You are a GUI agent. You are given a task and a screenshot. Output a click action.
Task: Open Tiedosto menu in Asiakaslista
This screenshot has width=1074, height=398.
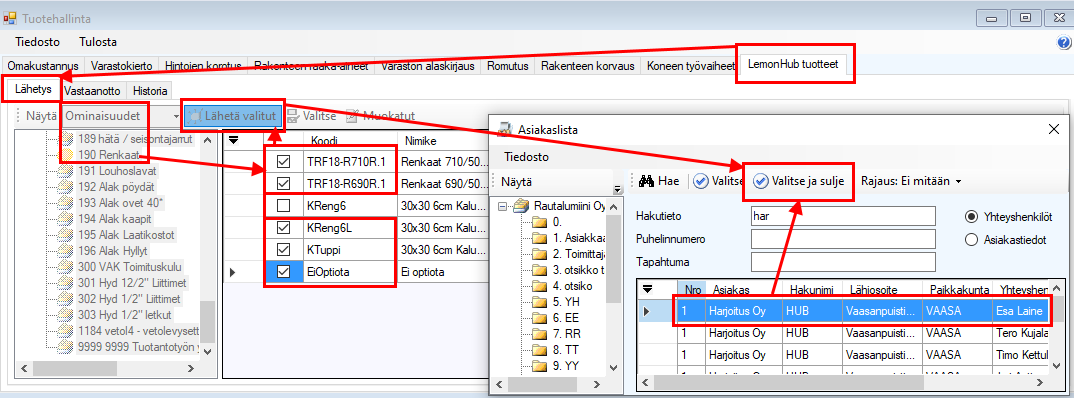coord(526,157)
